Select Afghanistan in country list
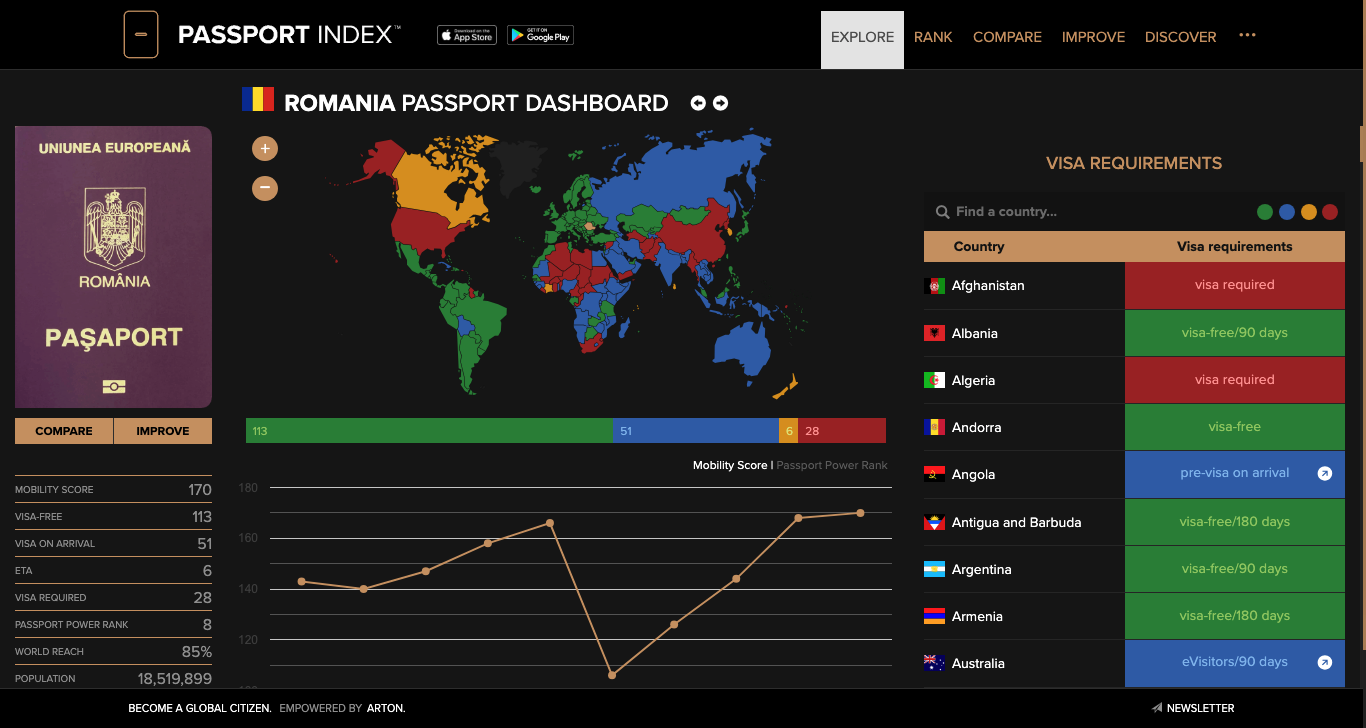This screenshot has width=1366, height=728. (988, 286)
